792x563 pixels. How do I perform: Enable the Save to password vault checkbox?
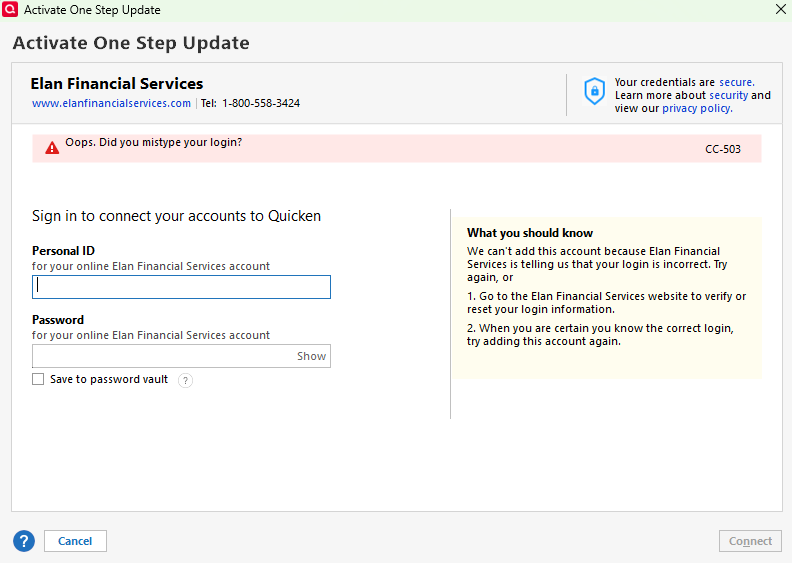(x=38, y=379)
